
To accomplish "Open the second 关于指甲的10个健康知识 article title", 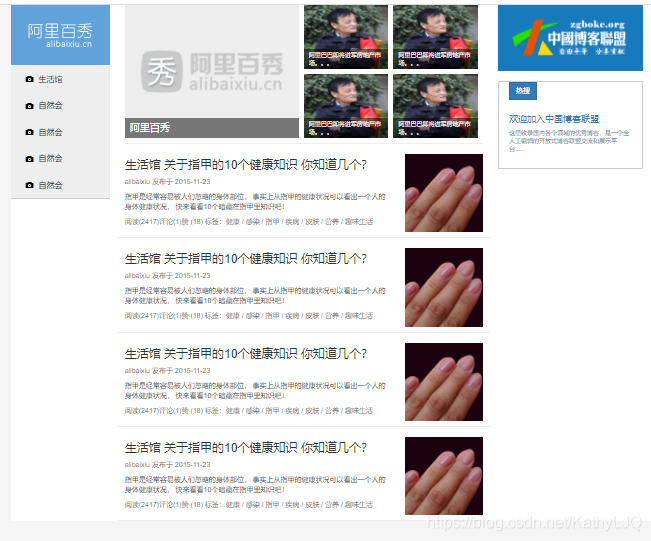I will click(x=246, y=259).
